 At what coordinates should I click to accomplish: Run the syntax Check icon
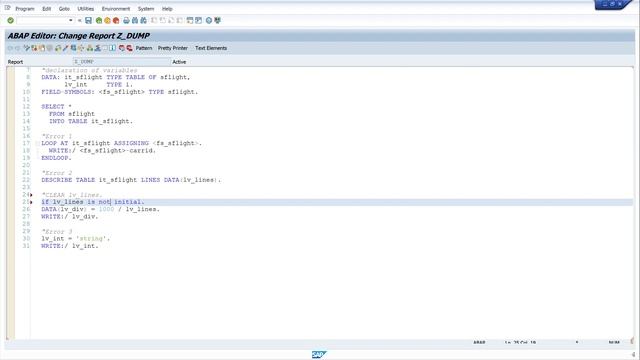58,48
